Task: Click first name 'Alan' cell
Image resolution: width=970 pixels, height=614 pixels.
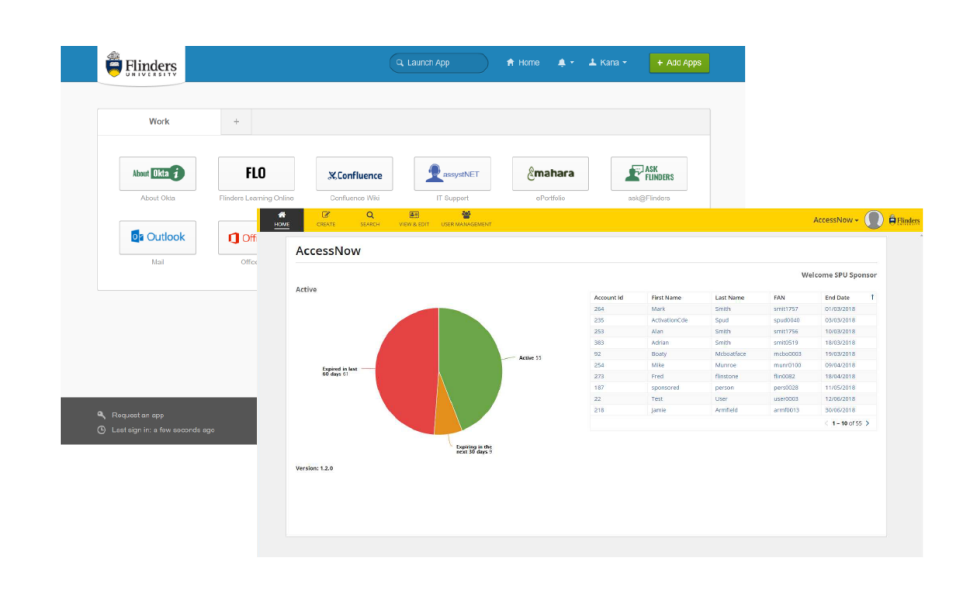Action: [657, 331]
